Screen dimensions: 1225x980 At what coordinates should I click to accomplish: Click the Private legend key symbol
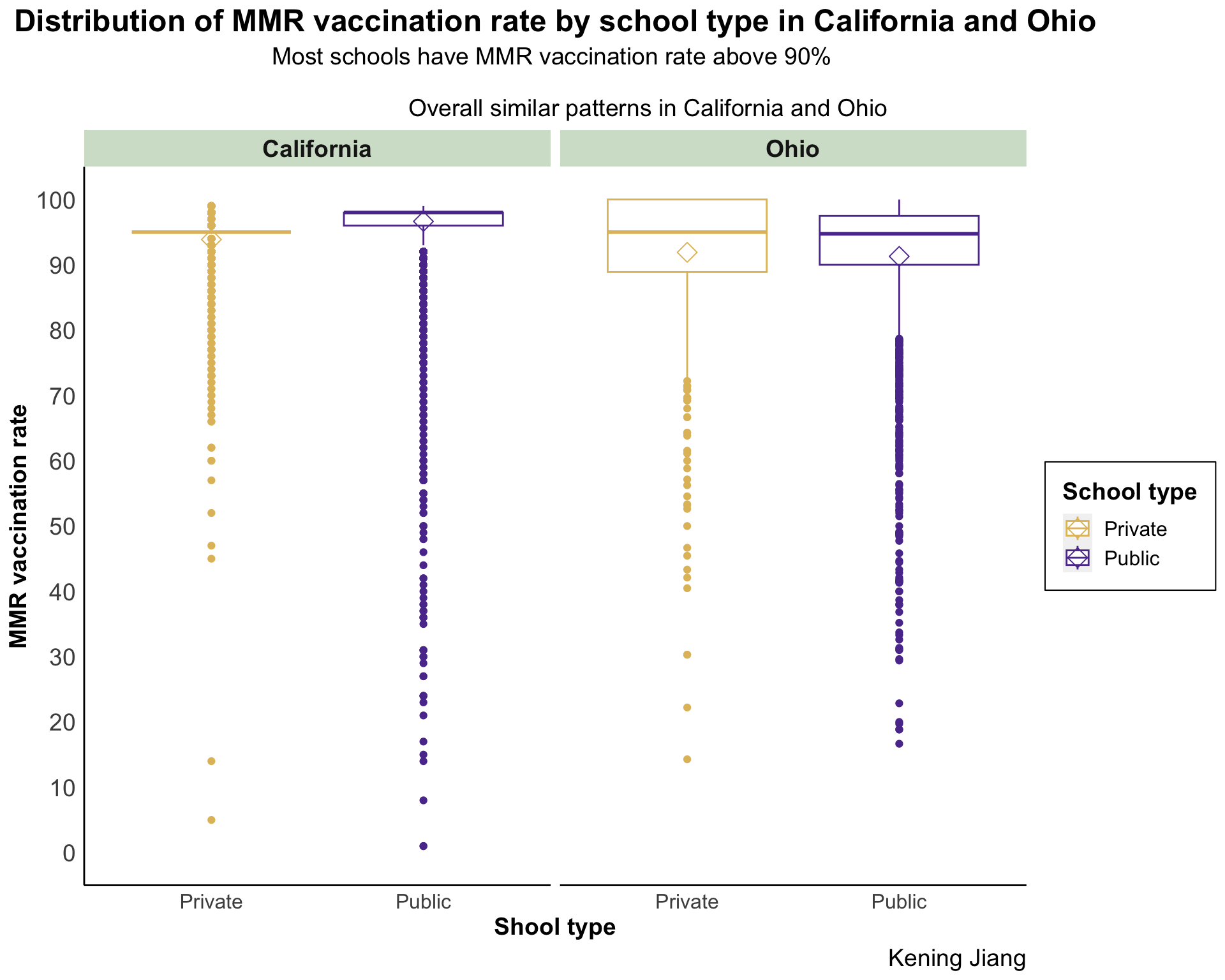point(1077,529)
